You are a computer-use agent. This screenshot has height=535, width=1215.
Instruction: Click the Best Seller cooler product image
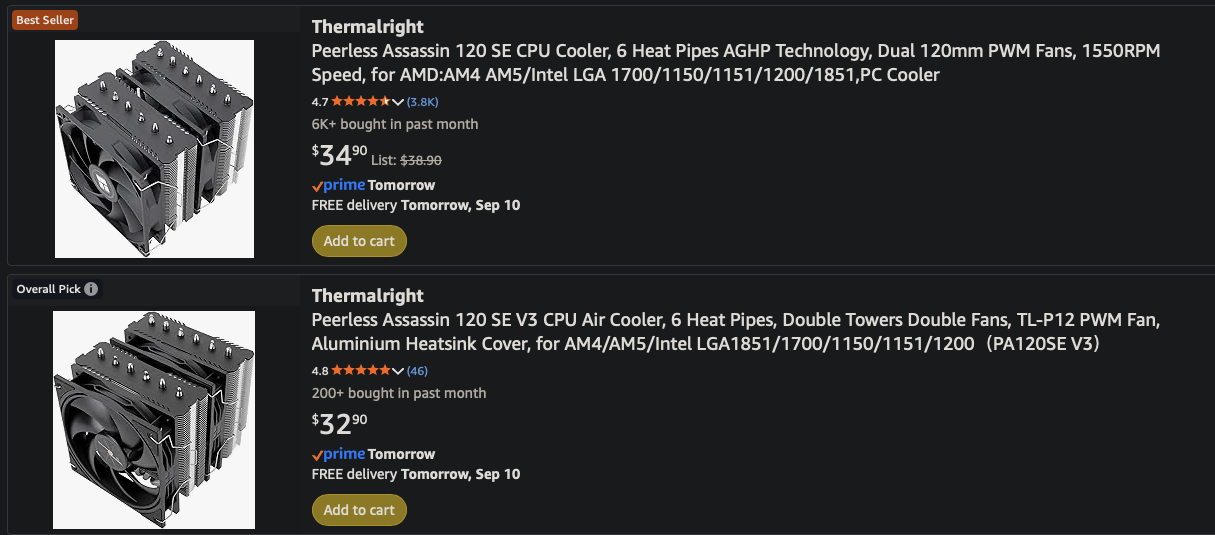click(154, 148)
